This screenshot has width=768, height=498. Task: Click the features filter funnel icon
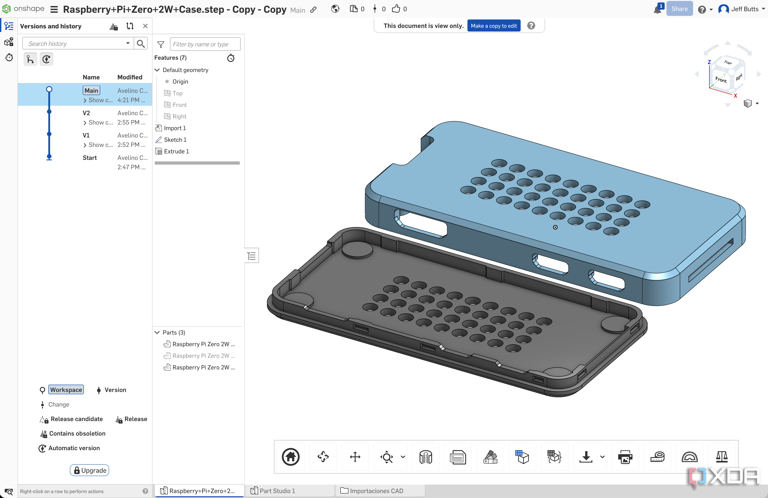tap(161, 45)
